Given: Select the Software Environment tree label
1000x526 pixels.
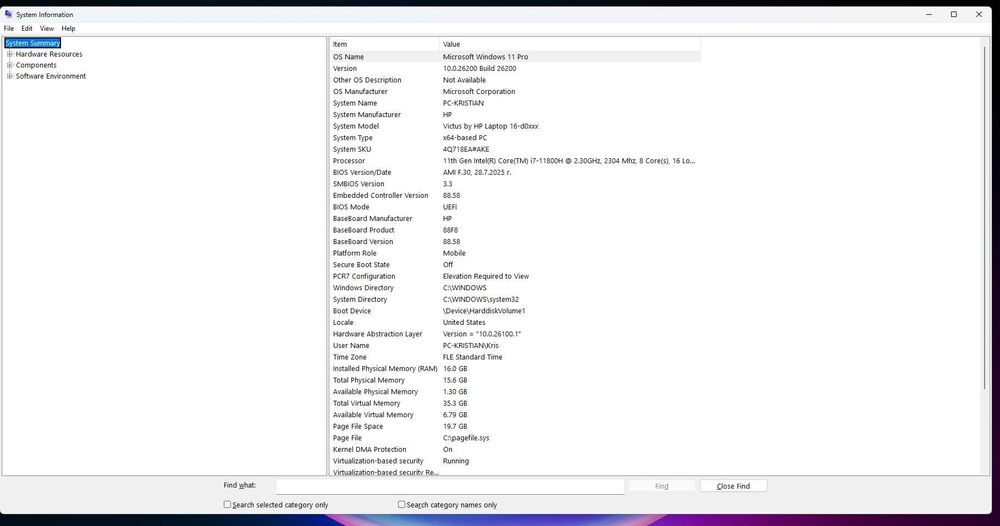Looking at the screenshot, I should 50,76.
